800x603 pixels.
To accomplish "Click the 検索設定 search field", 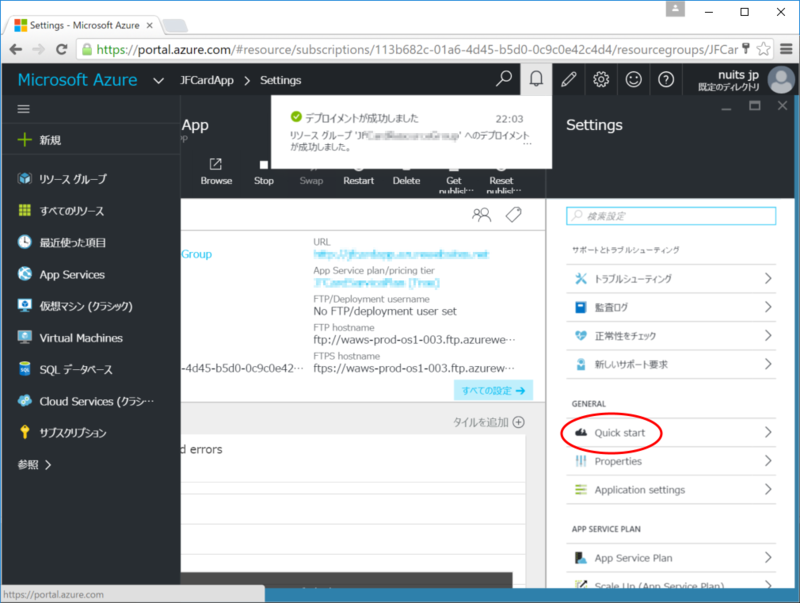I will [x=670, y=216].
